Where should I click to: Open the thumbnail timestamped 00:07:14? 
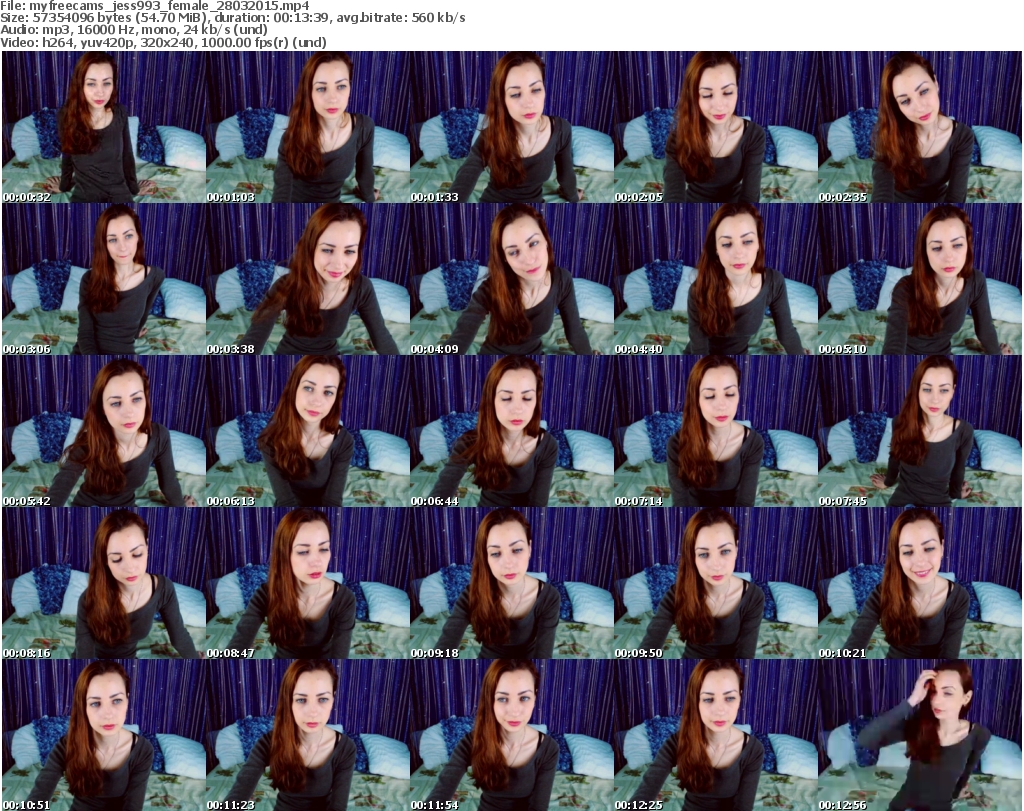coord(716,431)
